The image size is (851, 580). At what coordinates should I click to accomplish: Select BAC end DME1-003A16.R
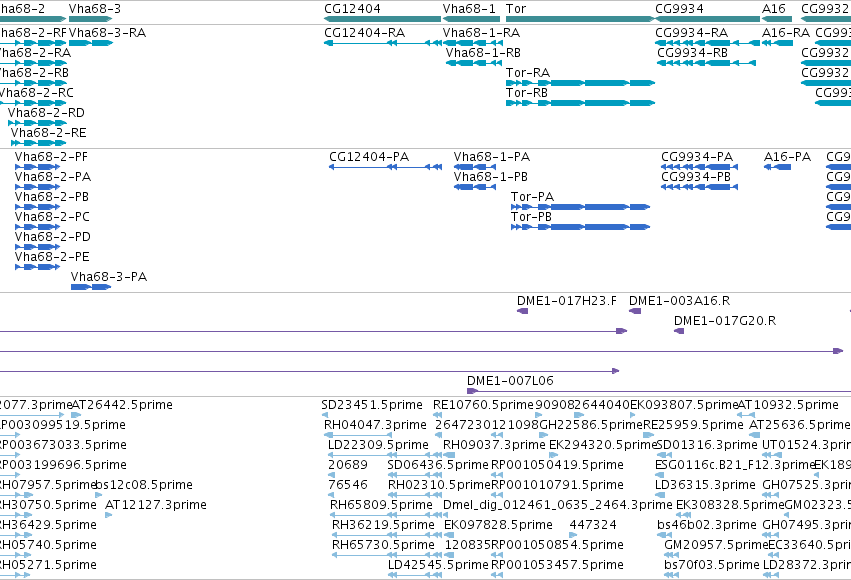coord(679,301)
